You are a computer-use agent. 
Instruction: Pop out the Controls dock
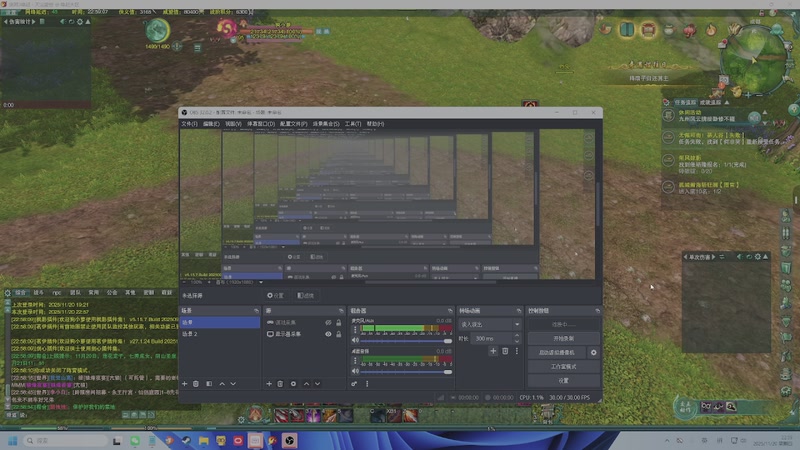(x=597, y=311)
